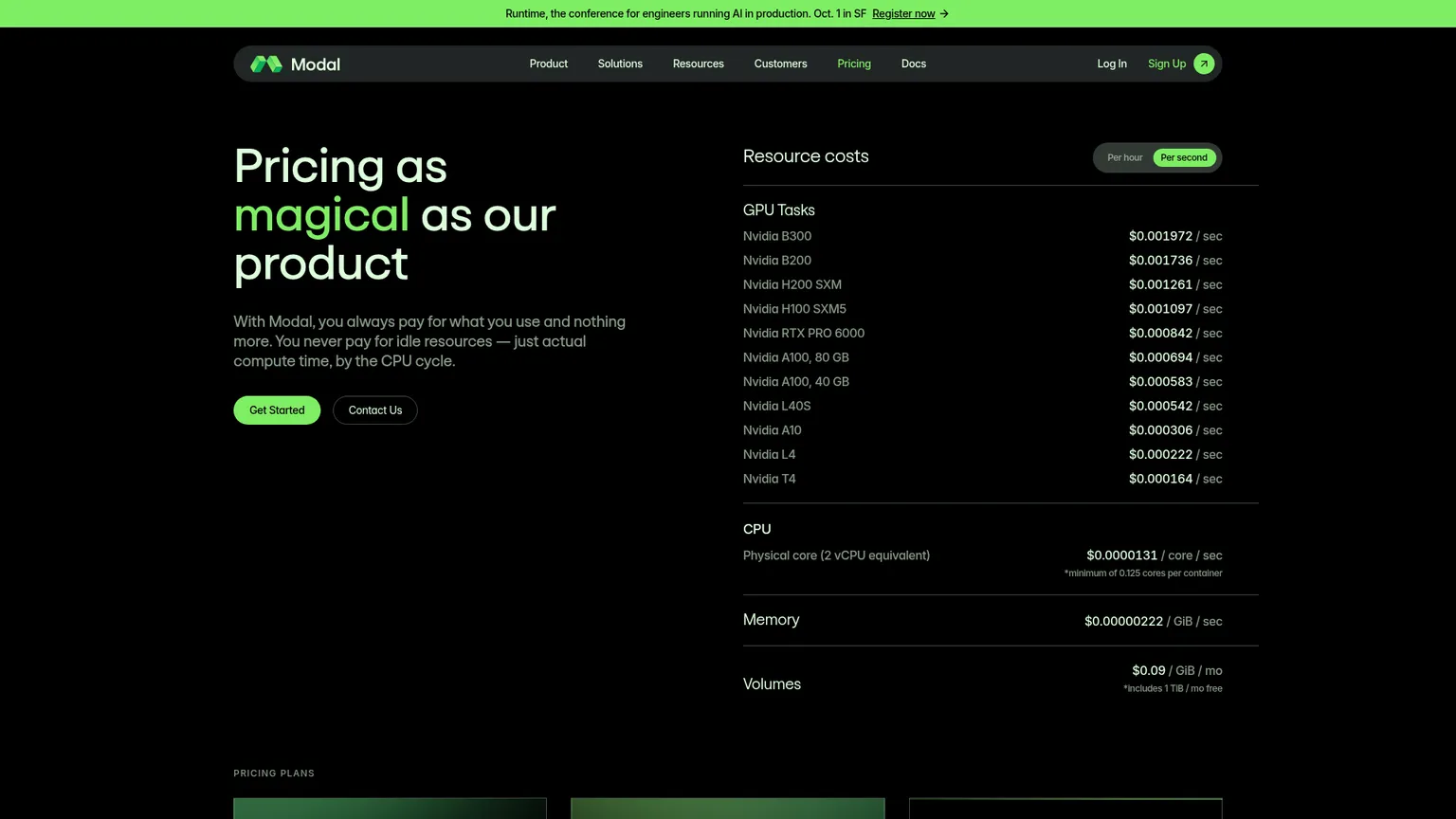Click the arrow next to Register now
Image resolution: width=1456 pixels, height=819 pixels.
(944, 13)
